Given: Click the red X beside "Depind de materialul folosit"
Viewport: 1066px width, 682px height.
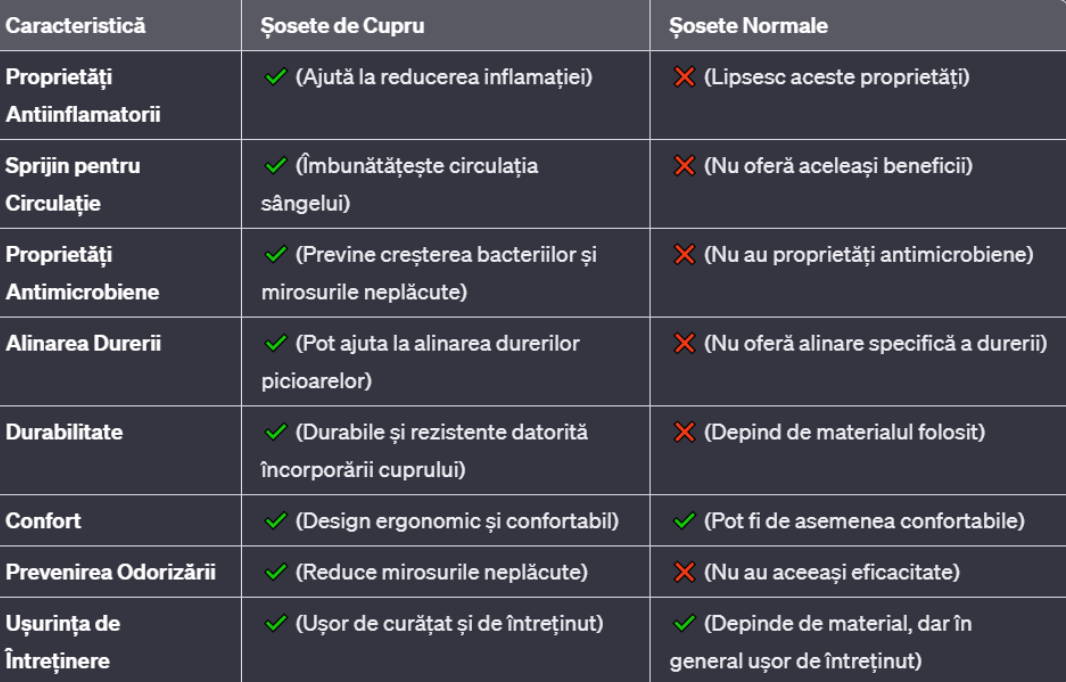Looking at the screenshot, I should pyautogui.click(x=685, y=432).
